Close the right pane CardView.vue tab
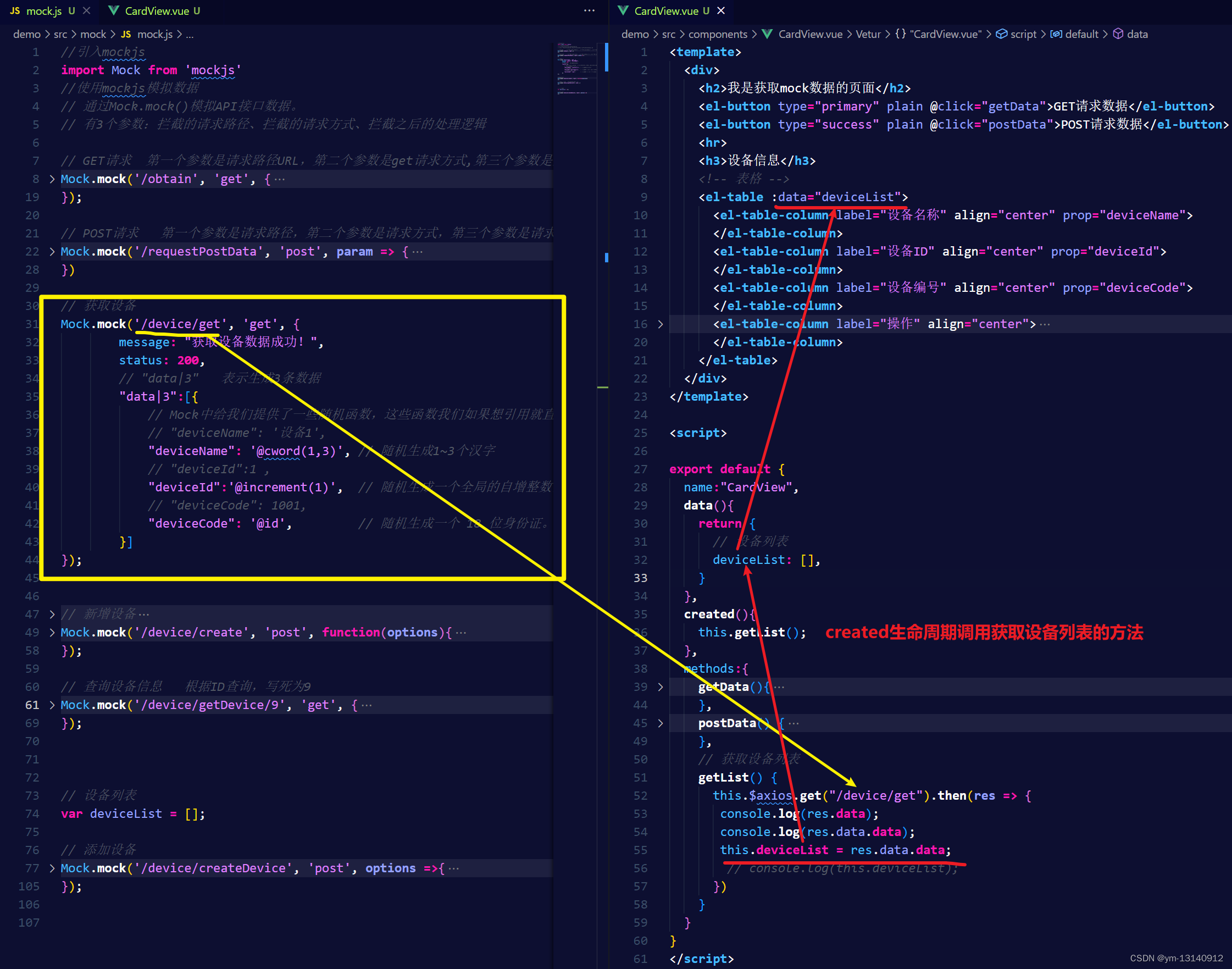The image size is (1232, 969). pyautogui.click(x=721, y=11)
